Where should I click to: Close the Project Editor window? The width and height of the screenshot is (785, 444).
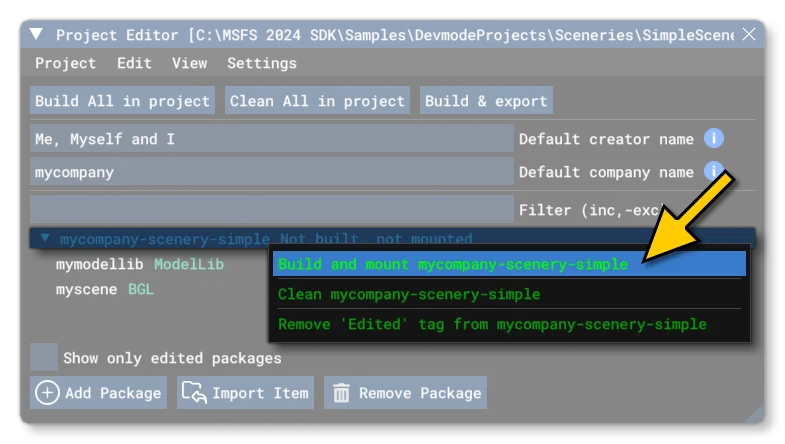click(x=749, y=34)
